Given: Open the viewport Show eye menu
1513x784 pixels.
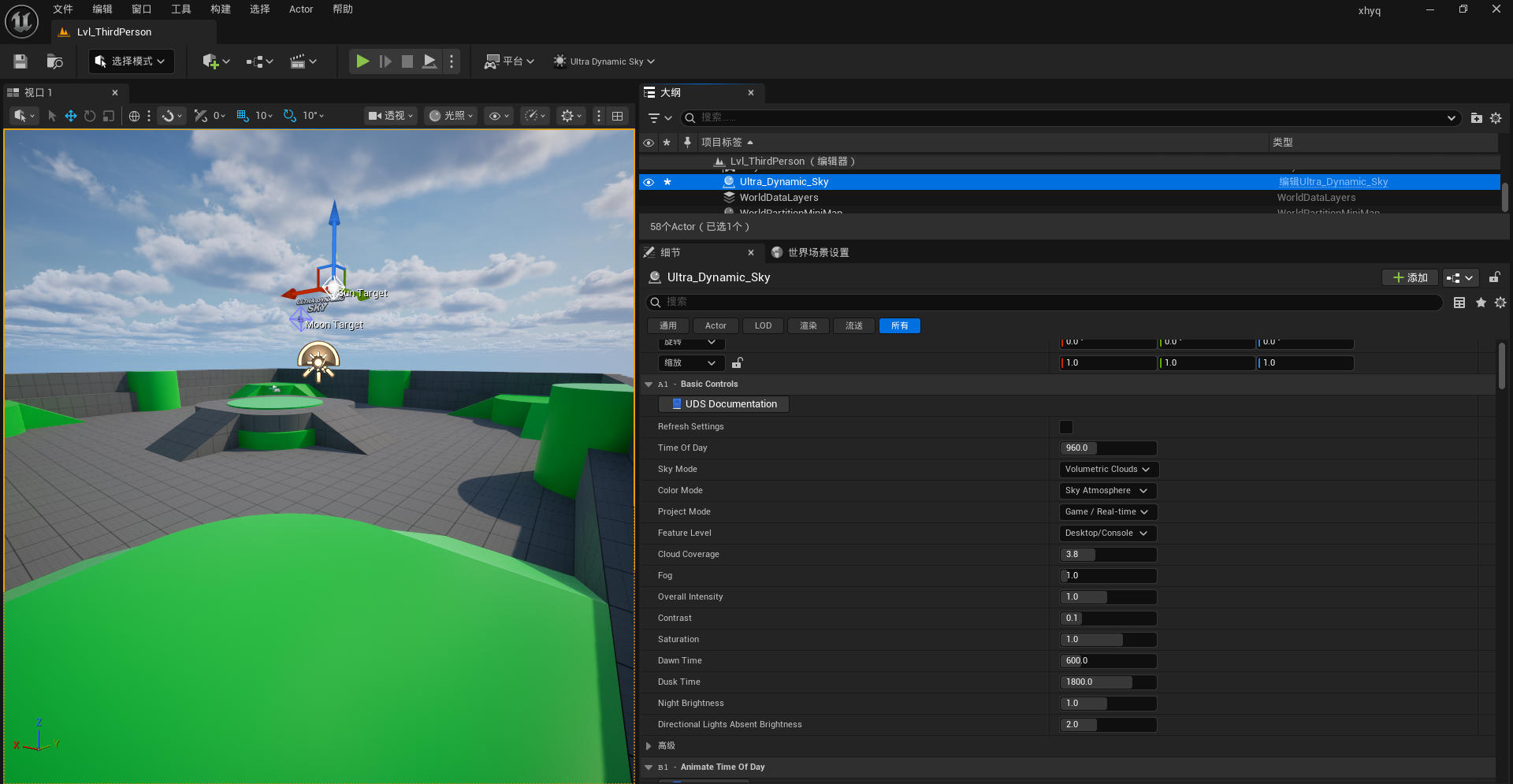Looking at the screenshot, I should click(499, 116).
